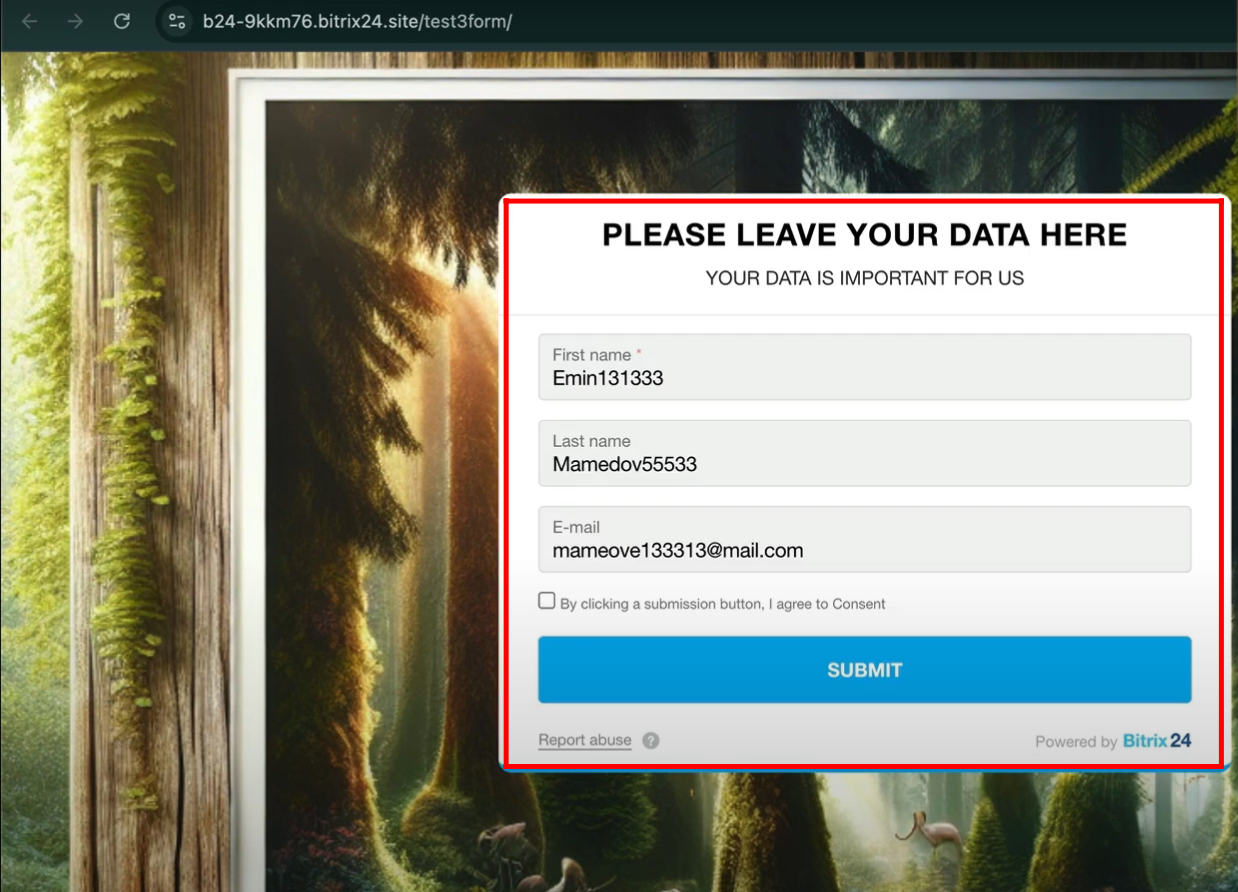
Task: Tick the Consent agreement checkbox
Action: click(547, 601)
